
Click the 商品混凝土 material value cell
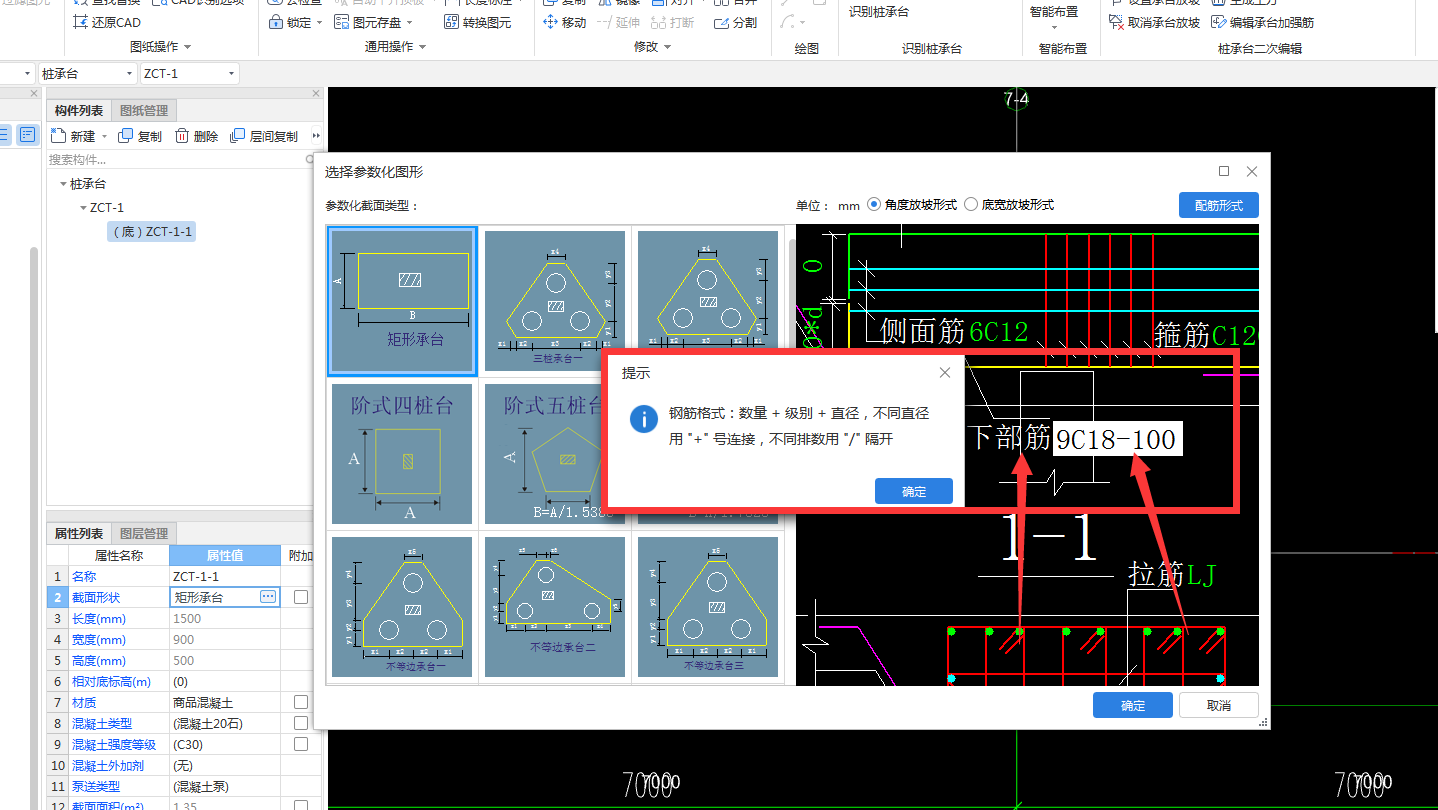pos(225,702)
